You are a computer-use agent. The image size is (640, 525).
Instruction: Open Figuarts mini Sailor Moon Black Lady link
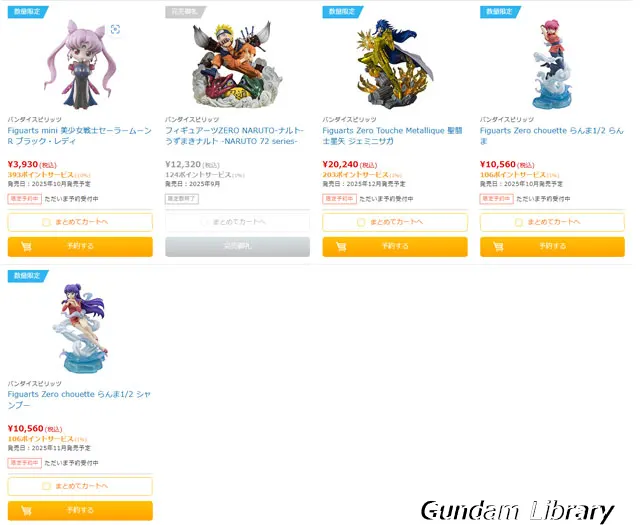tap(80, 136)
